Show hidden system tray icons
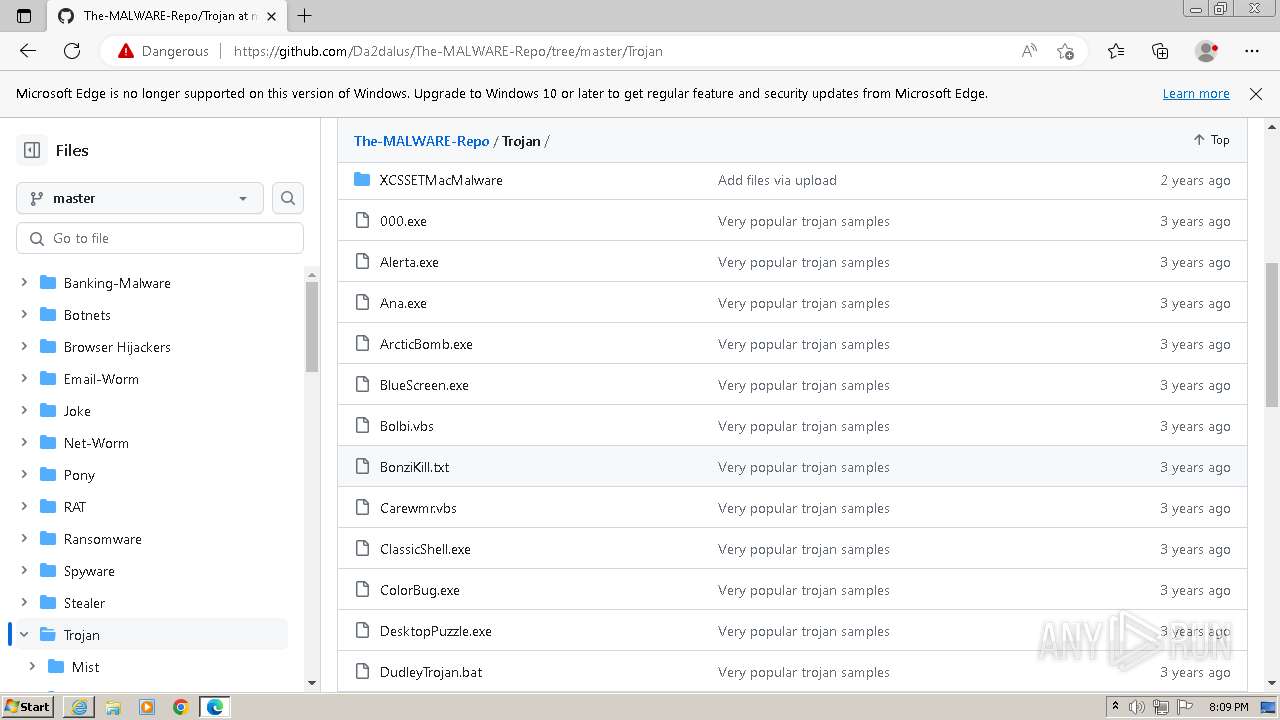 click(1115, 707)
